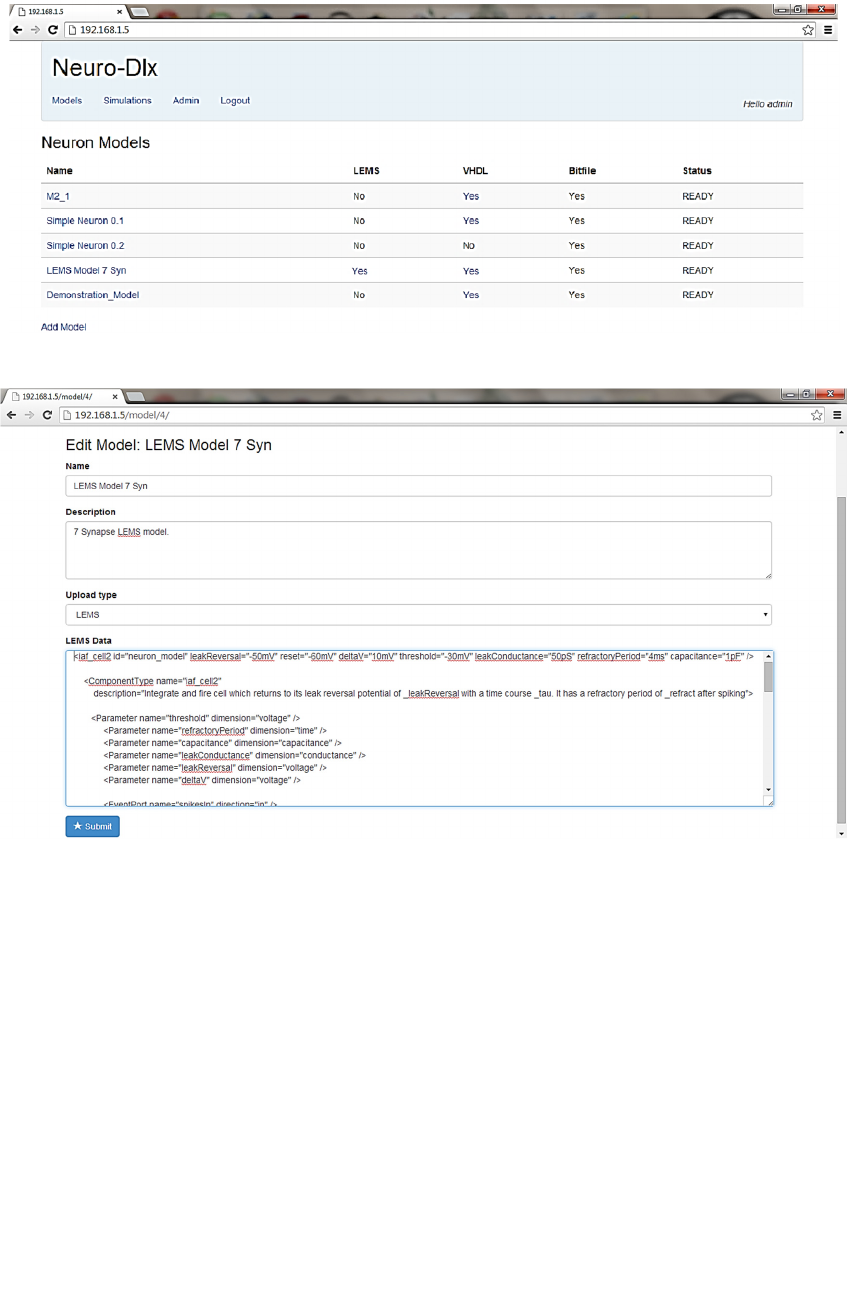Image resolution: width=865 pixels, height=1311 pixels.
Task: Click the back arrow in the top browser
Action: coord(16,30)
